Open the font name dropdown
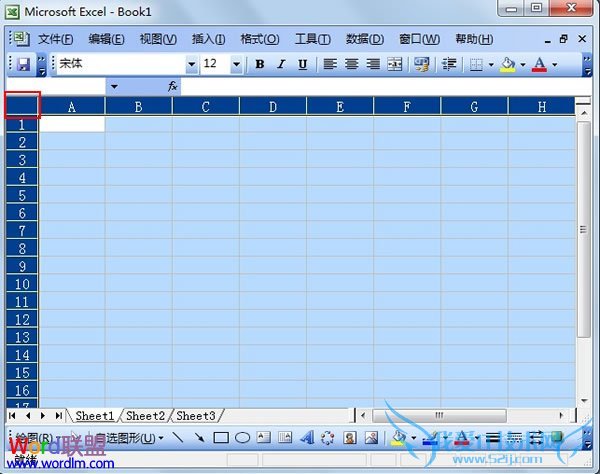 tap(192, 64)
